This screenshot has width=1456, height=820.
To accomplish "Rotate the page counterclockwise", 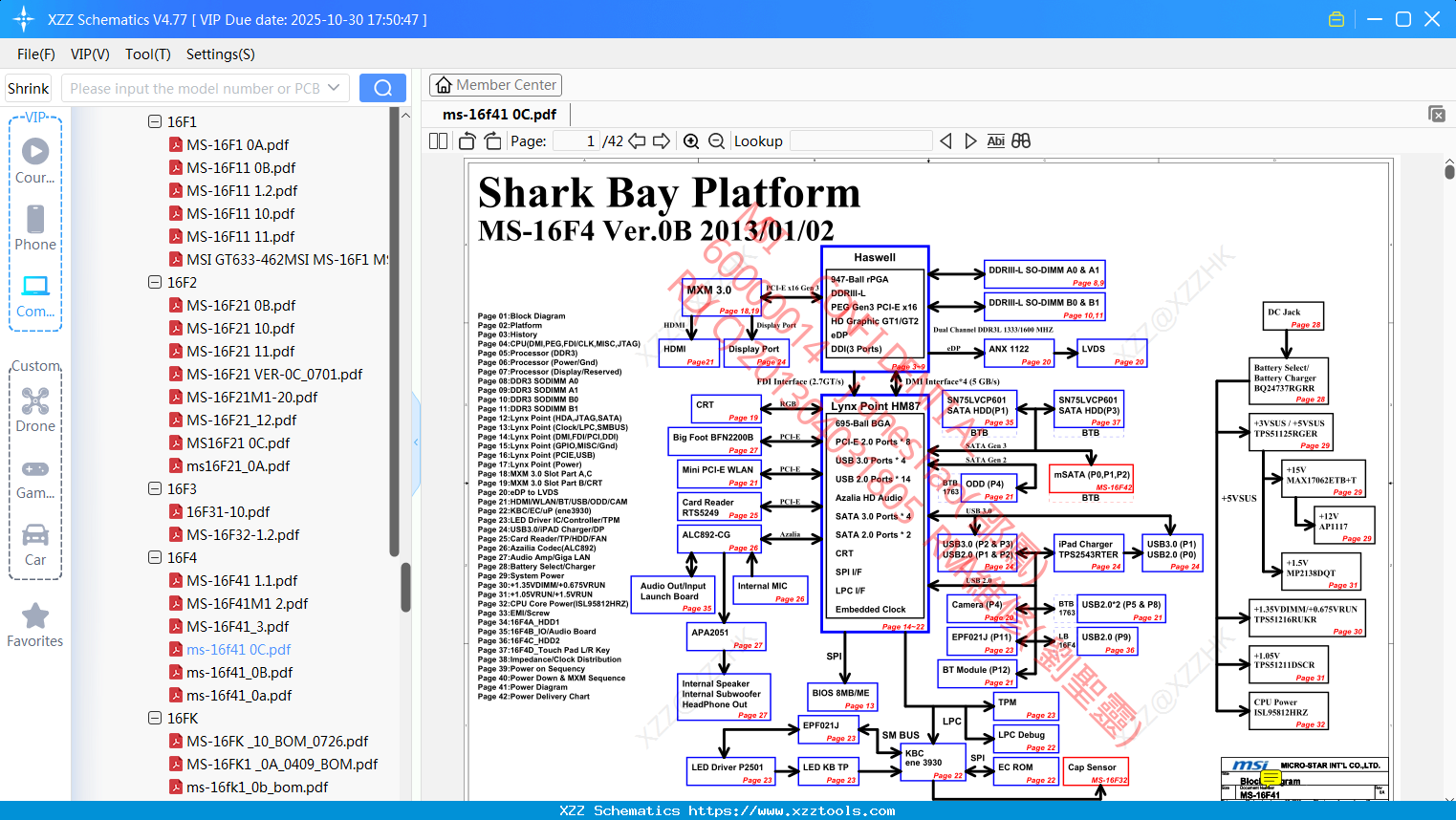I will pyautogui.click(x=467, y=141).
